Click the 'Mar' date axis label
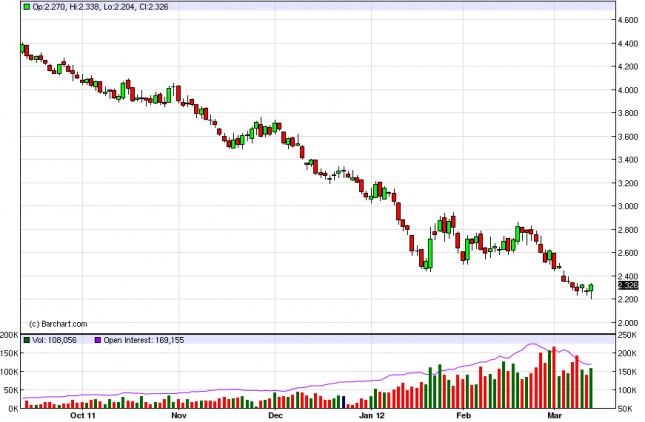The image size is (645, 422). [x=555, y=415]
